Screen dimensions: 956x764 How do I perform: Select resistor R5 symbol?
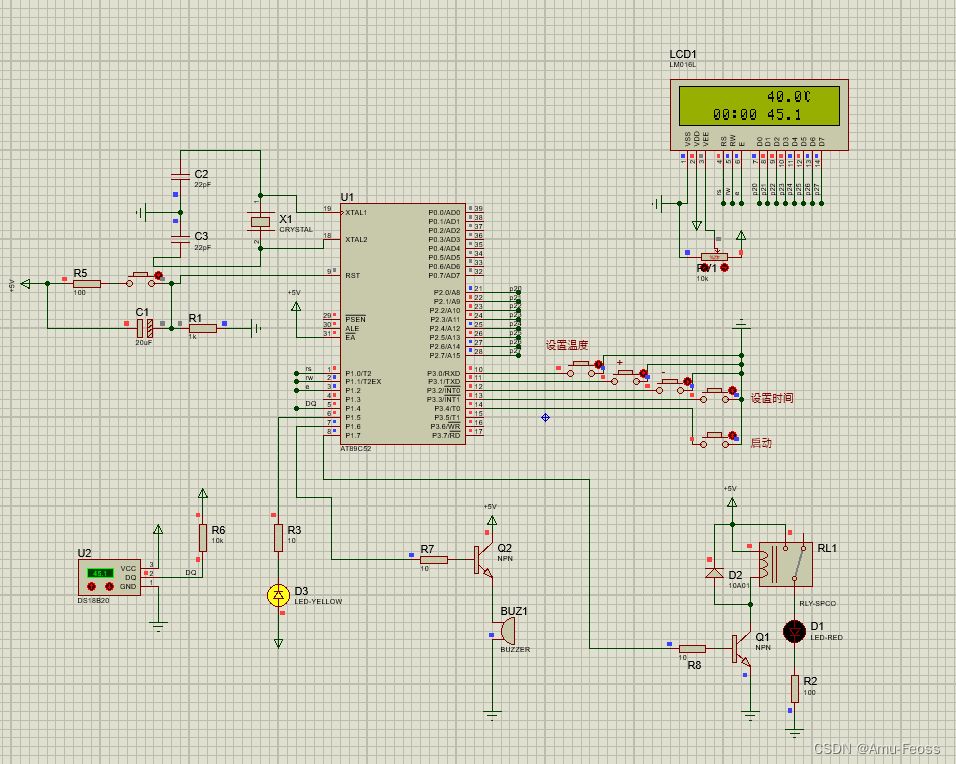pos(87,284)
